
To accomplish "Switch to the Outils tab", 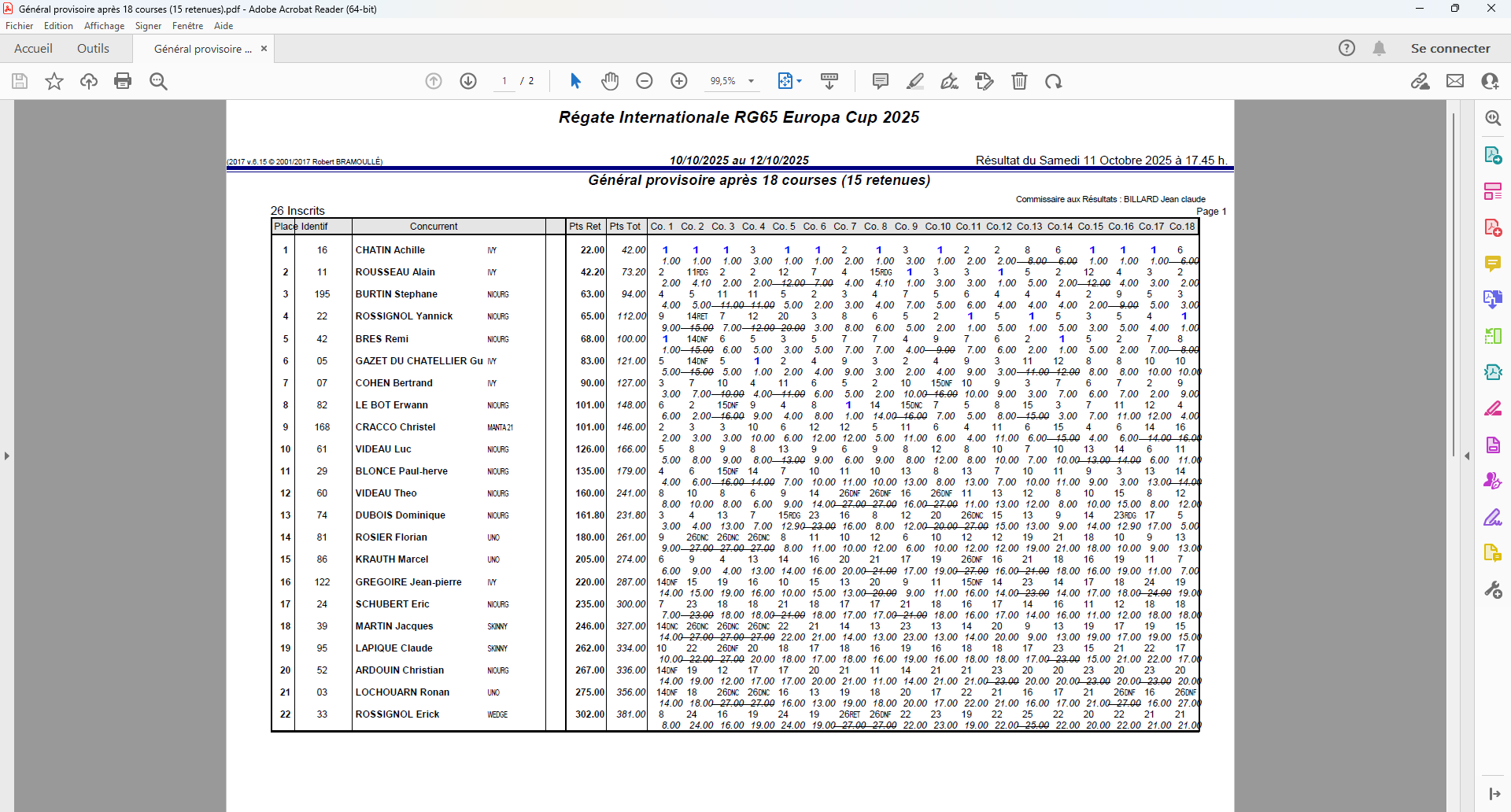I will 93,48.
